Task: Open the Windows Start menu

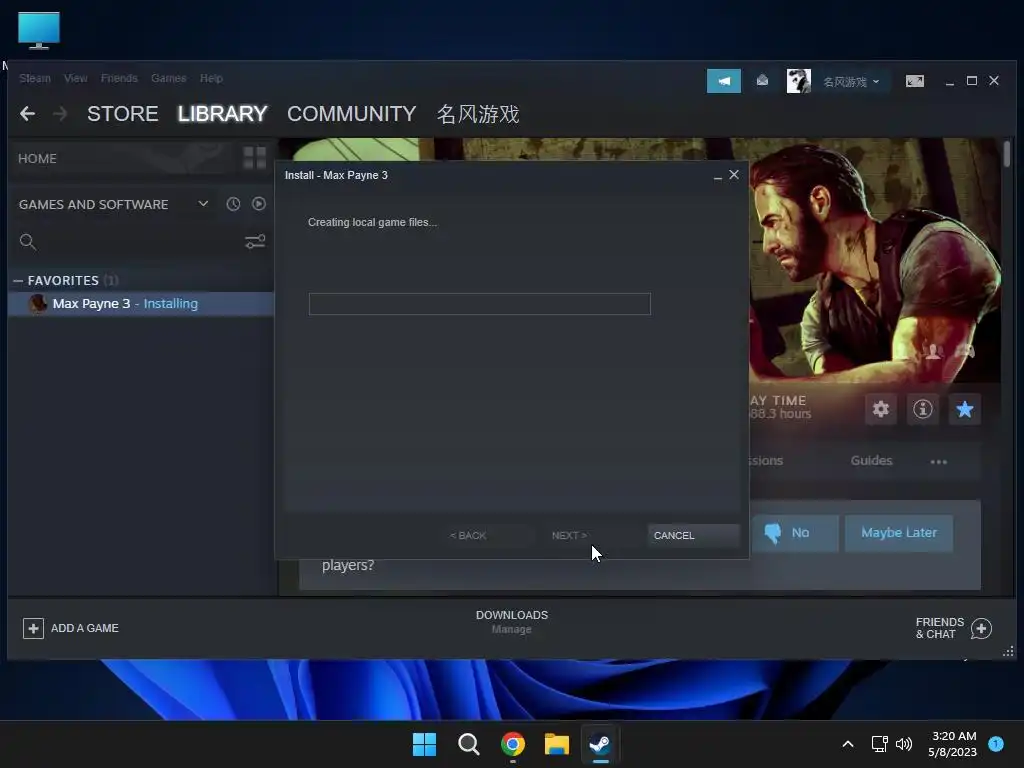Action: (424, 744)
